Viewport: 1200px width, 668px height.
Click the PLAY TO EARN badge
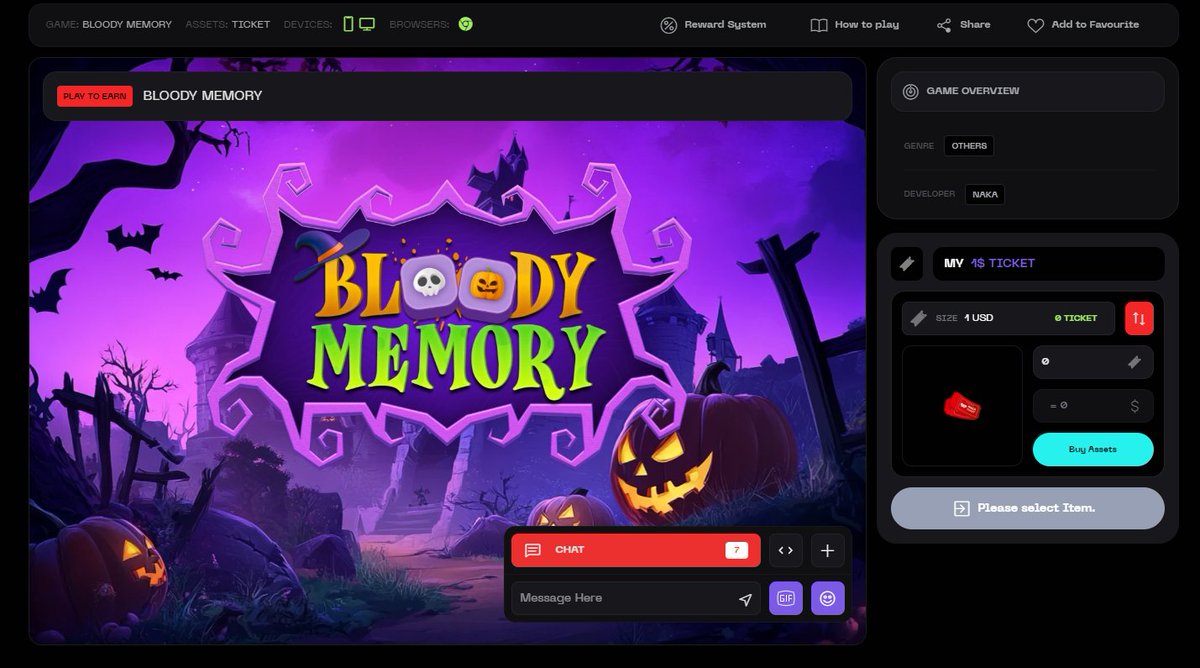click(x=95, y=96)
